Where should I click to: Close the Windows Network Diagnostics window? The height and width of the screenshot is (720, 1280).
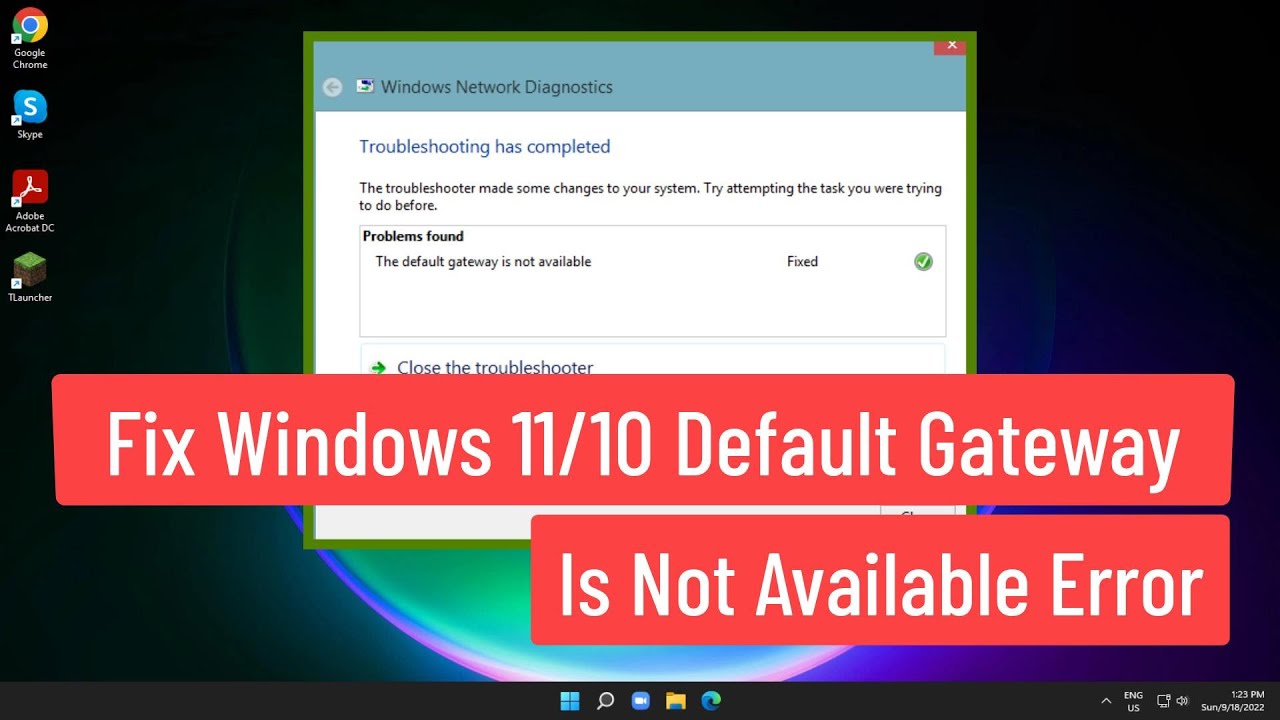951,45
